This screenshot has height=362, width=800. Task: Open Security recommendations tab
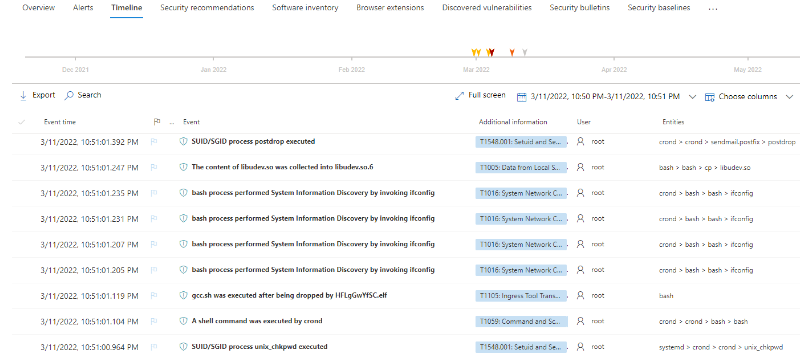(x=207, y=8)
